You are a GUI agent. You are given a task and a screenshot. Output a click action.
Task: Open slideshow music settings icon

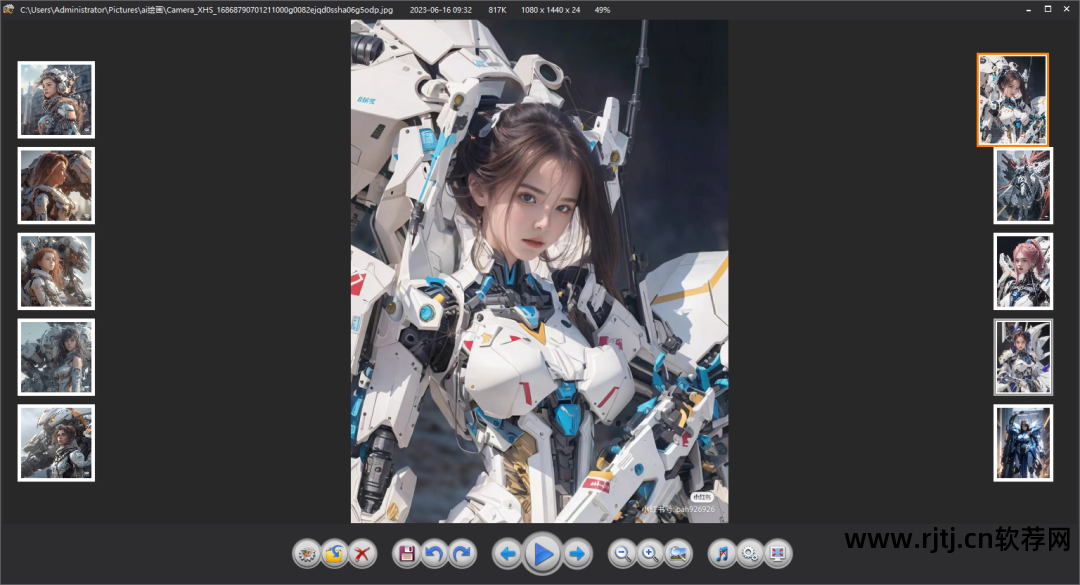pyautogui.click(x=722, y=553)
